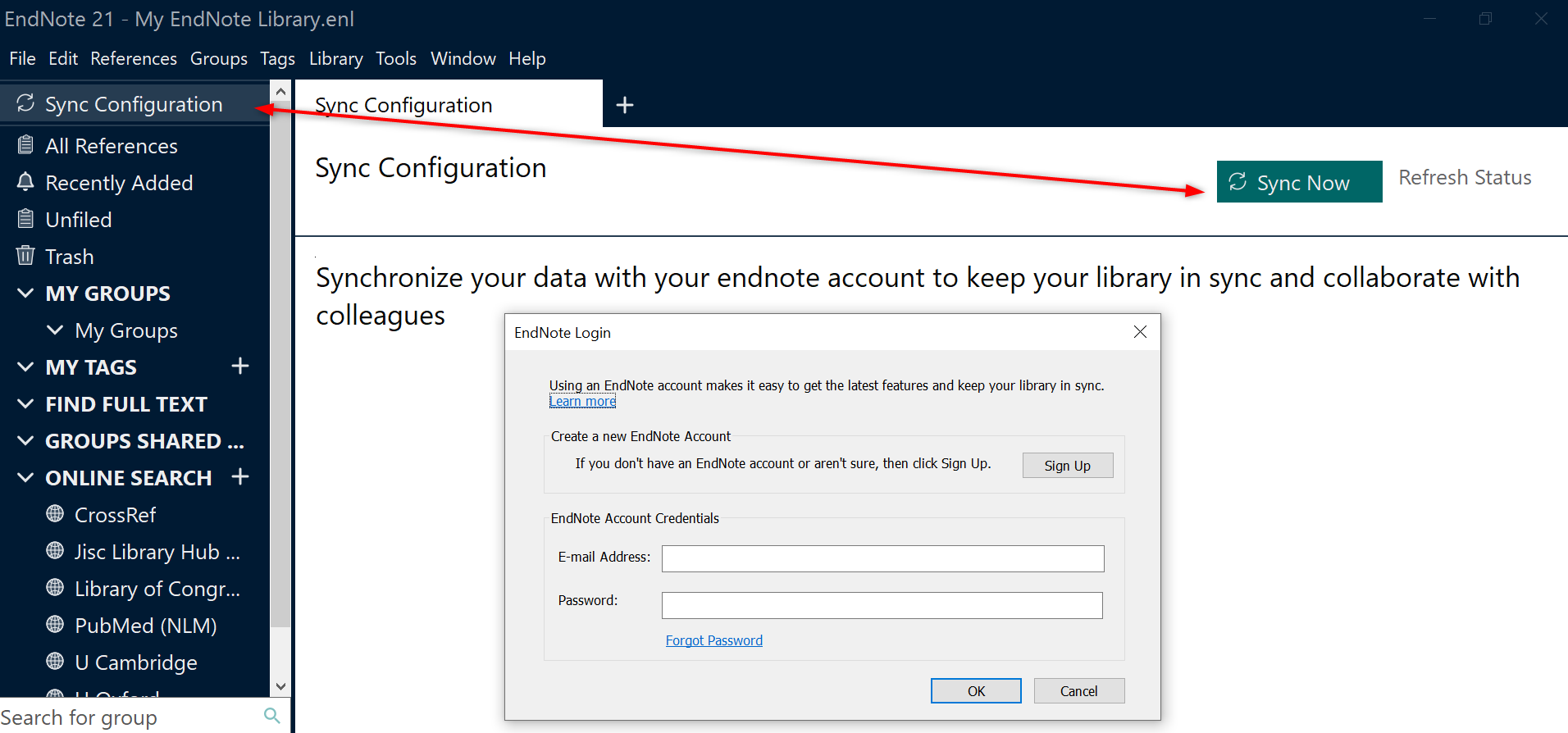This screenshot has width=1568, height=733.
Task: Open PubMed (NLM) online search
Action: pyautogui.click(x=145, y=626)
